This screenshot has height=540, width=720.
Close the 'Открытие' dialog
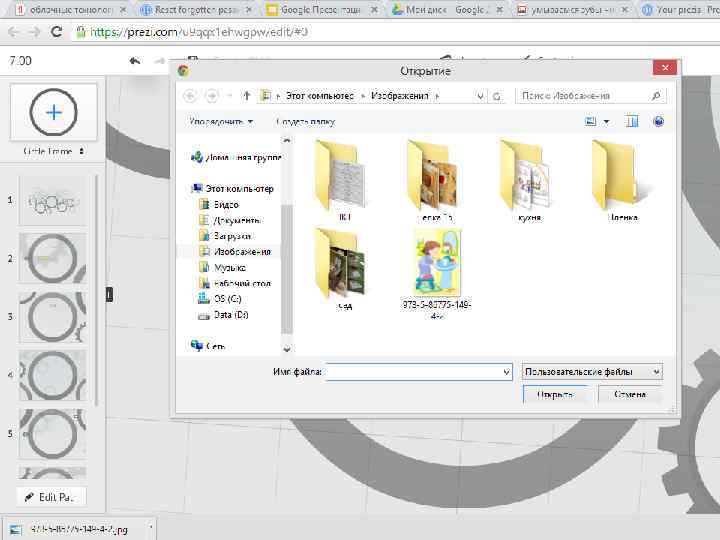[665, 68]
